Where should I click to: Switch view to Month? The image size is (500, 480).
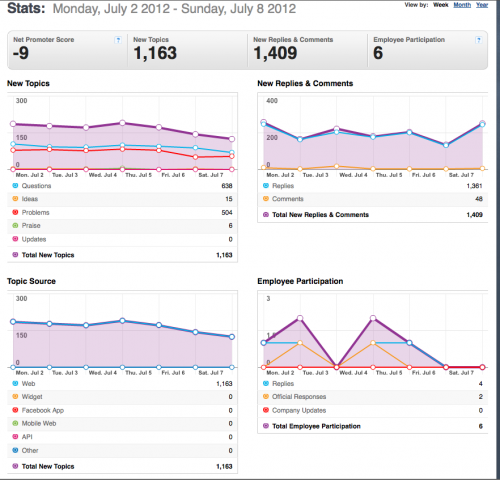coord(462,5)
